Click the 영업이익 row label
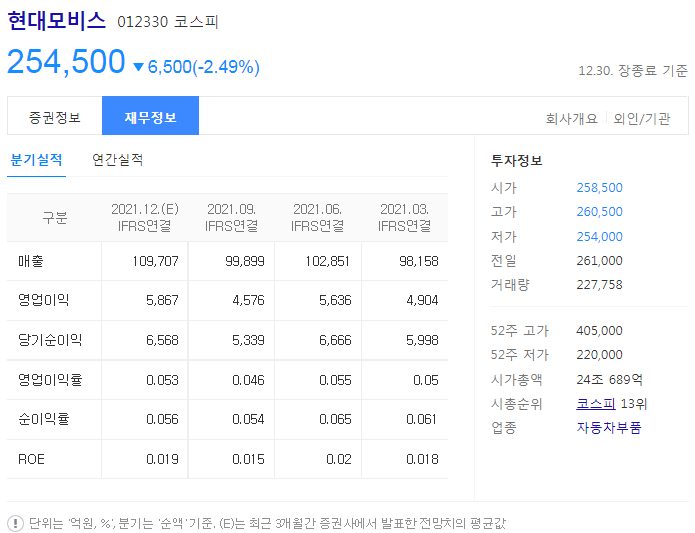Image resolution: width=695 pixels, height=533 pixels. pos(43,300)
